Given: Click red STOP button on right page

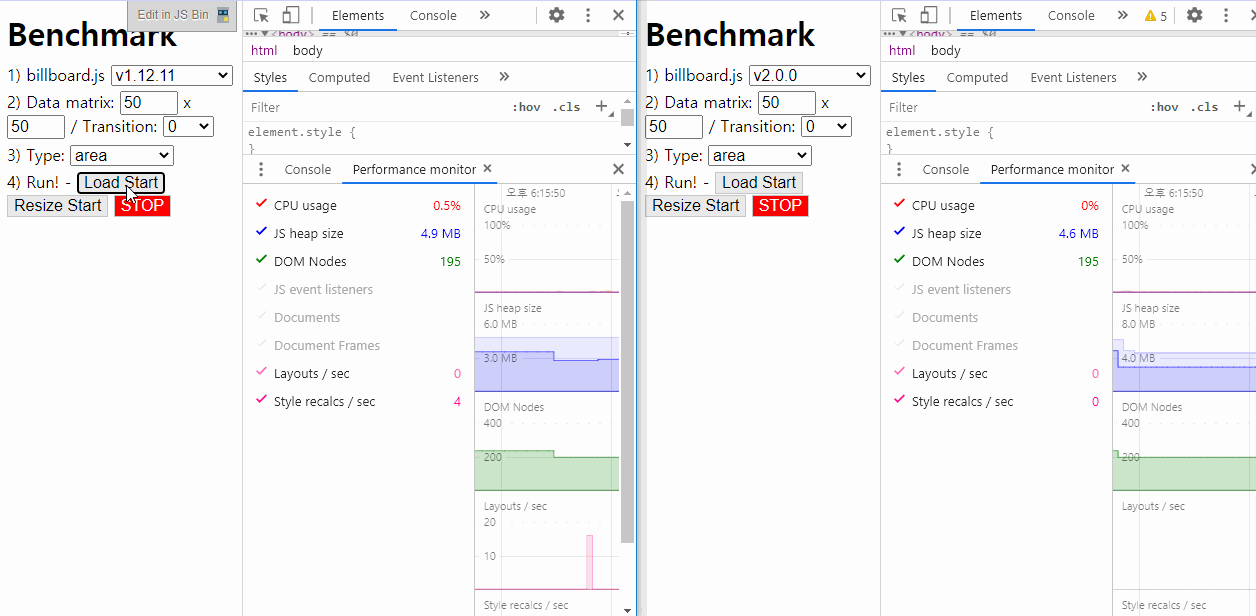Looking at the screenshot, I should coord(780,205).
